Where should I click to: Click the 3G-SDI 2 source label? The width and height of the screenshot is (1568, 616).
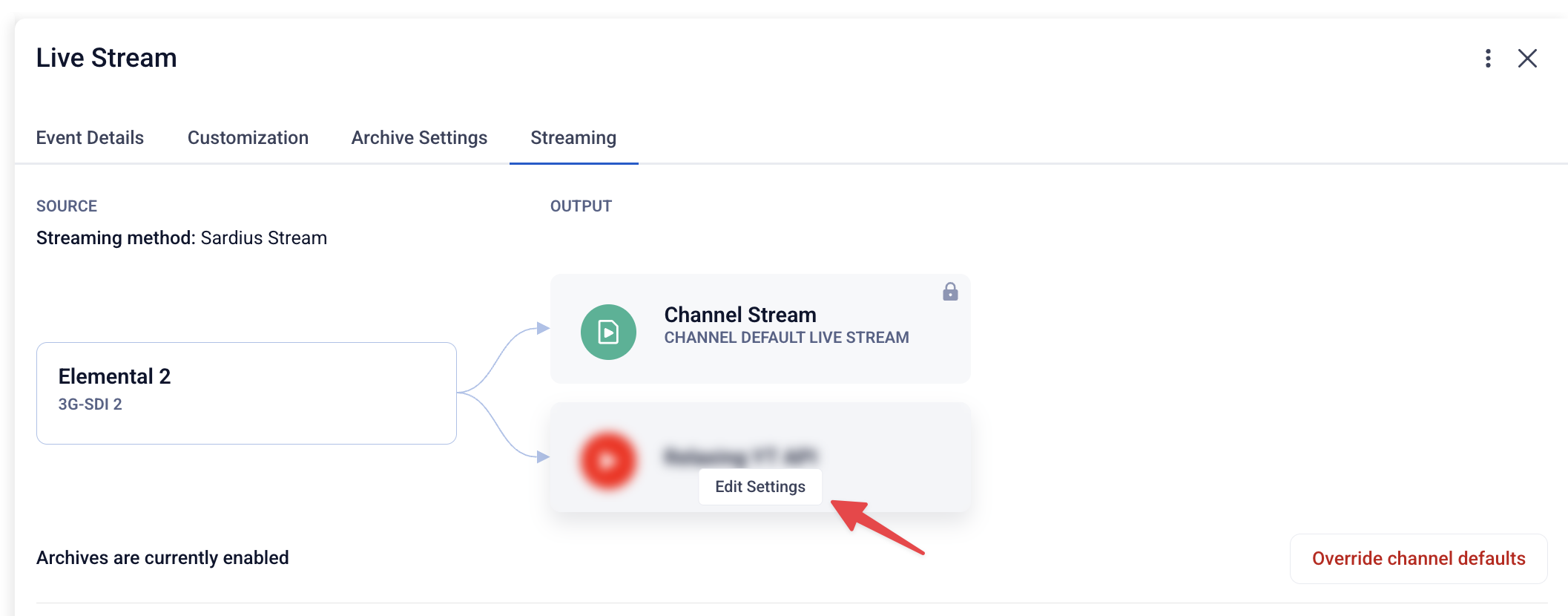coord(90,404)
